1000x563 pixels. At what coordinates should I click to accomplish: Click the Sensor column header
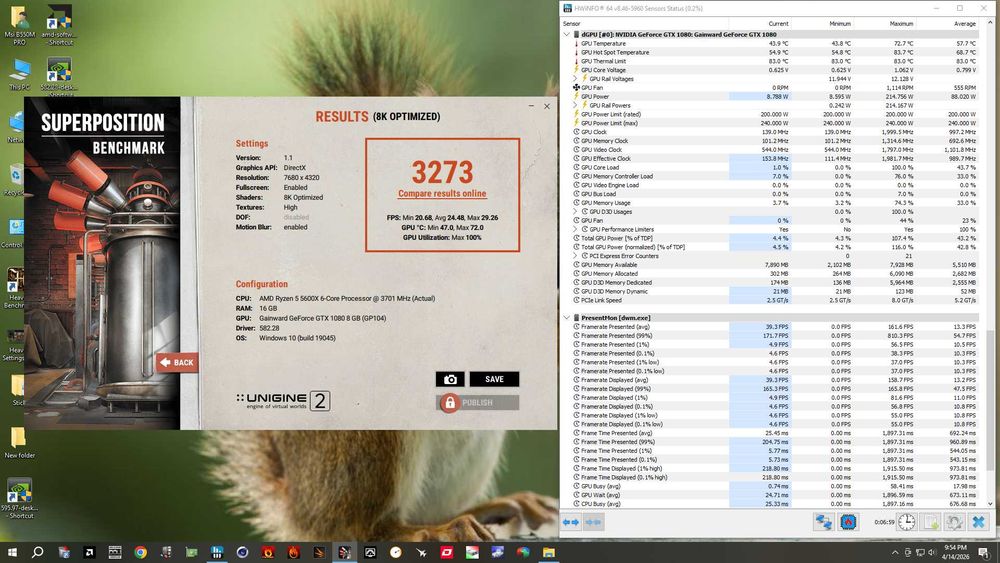(x=644, y=24)
